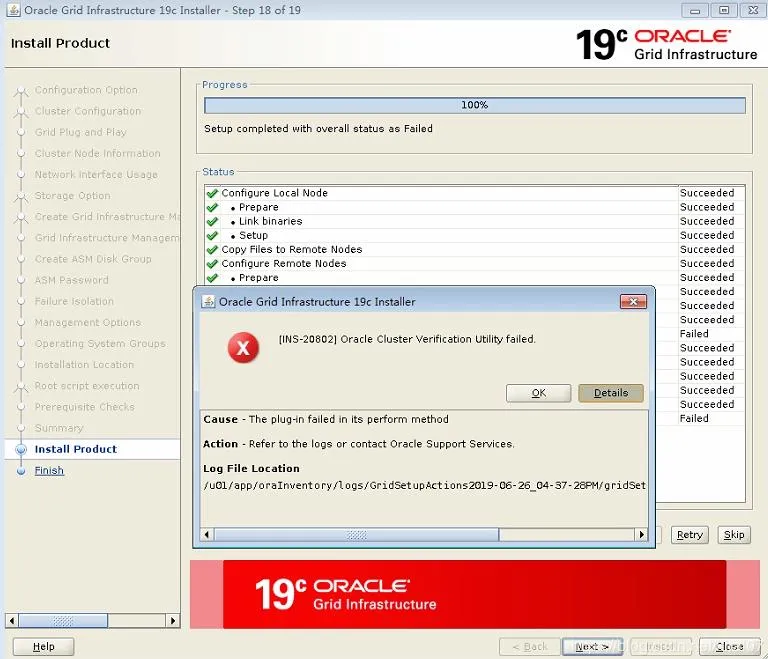Close the installer window from title bar
Screen dimensions: 768x659
[x=753, y=10]
